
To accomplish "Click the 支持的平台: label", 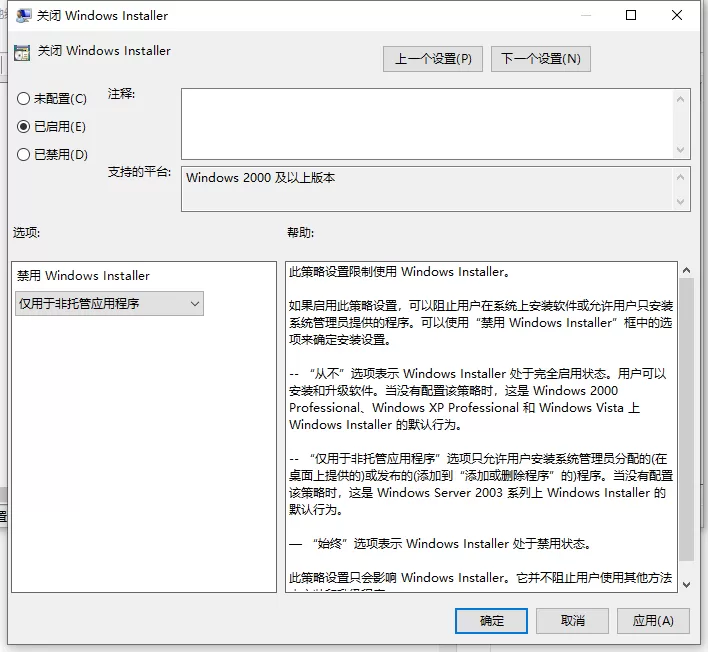I will point(139,172).
